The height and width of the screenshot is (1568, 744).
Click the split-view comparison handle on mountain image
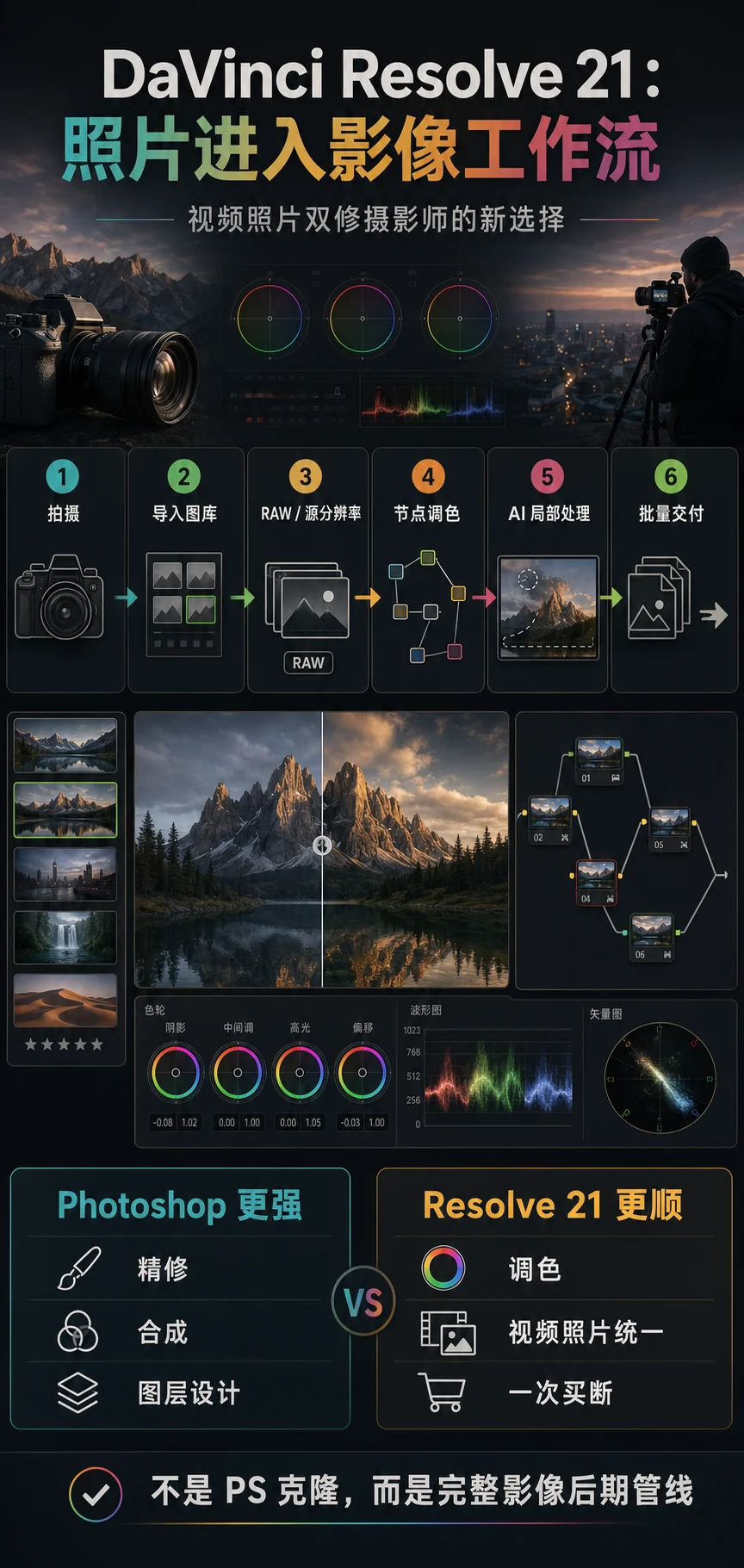pos(322,846)
